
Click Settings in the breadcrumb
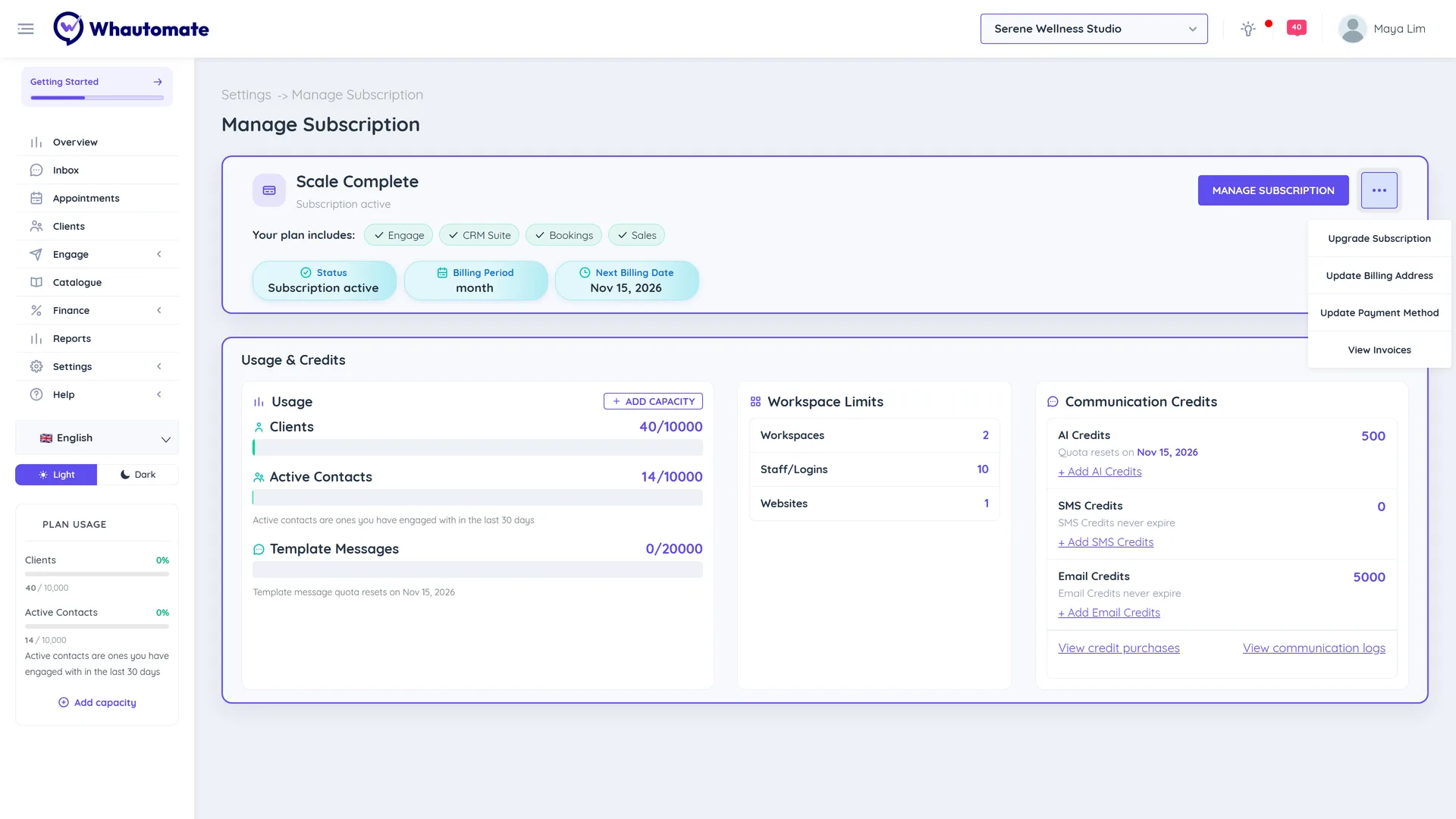tap(246, 95)
